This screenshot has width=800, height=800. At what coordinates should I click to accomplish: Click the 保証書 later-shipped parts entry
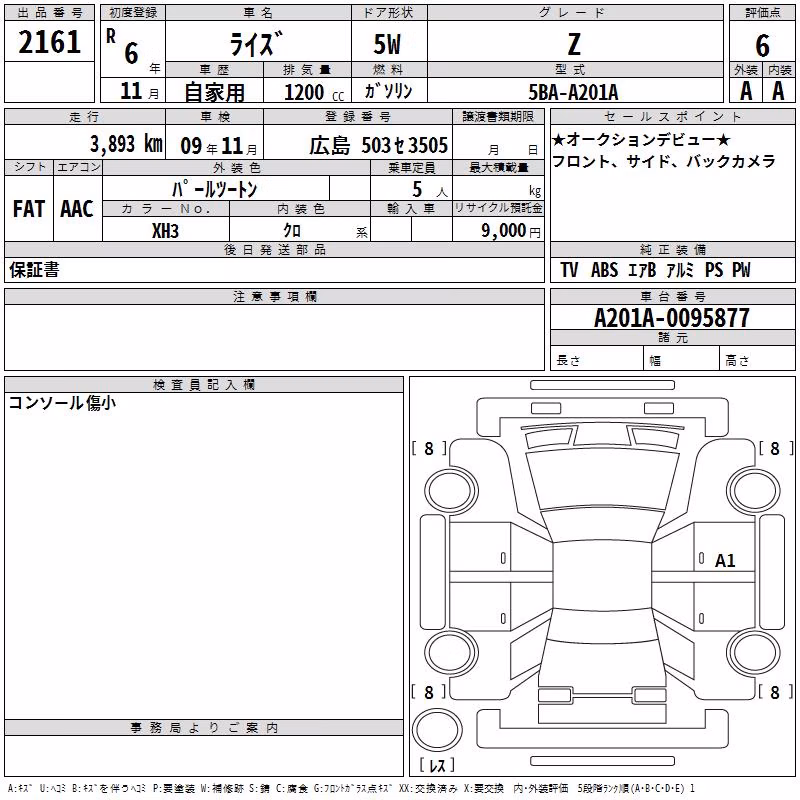34,269
